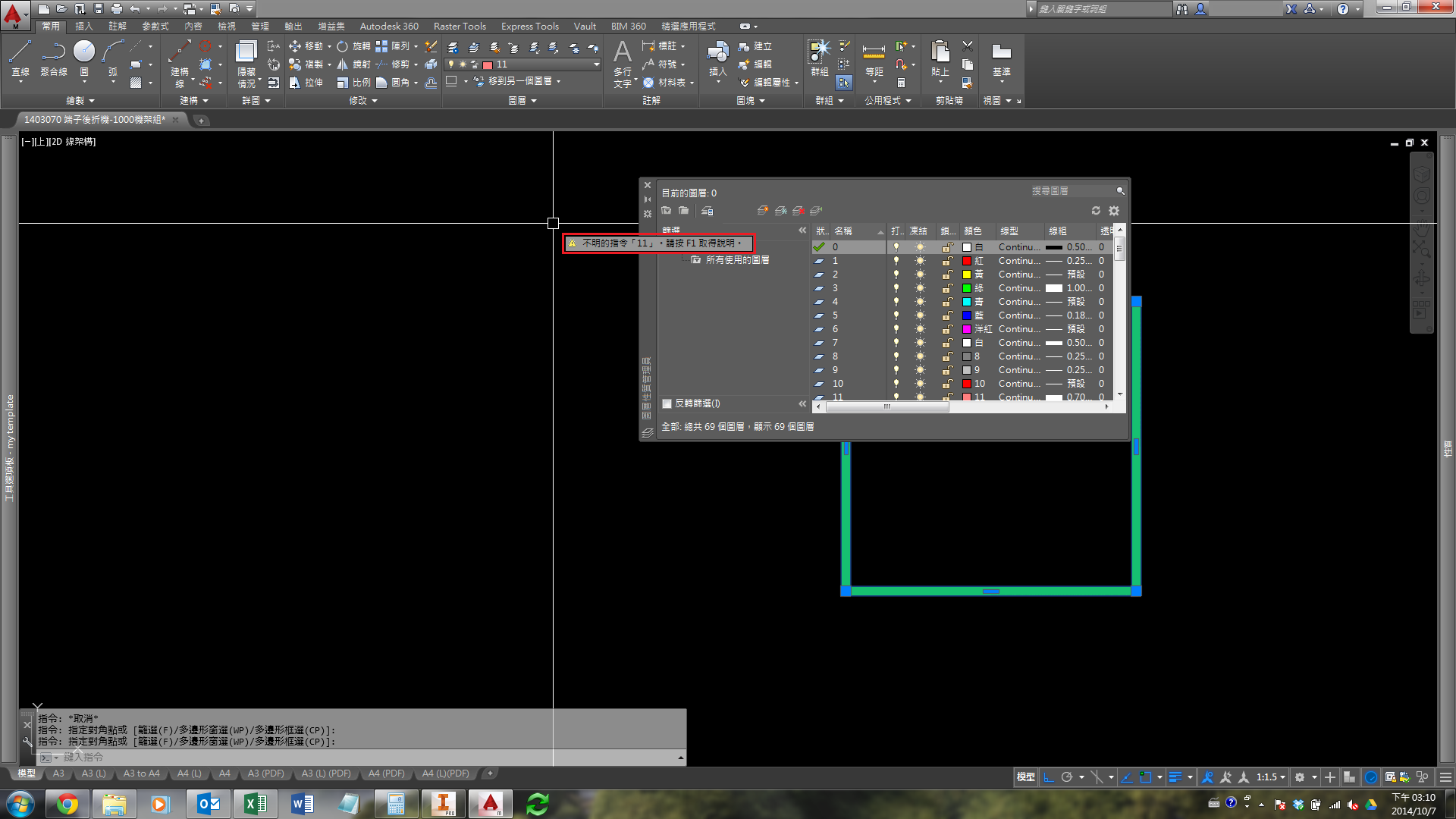Image resolution: width=1456 pixels, height=819 pixels.
Task: Click the 移動 (Move) modify tool
Action: coord(306,46)
